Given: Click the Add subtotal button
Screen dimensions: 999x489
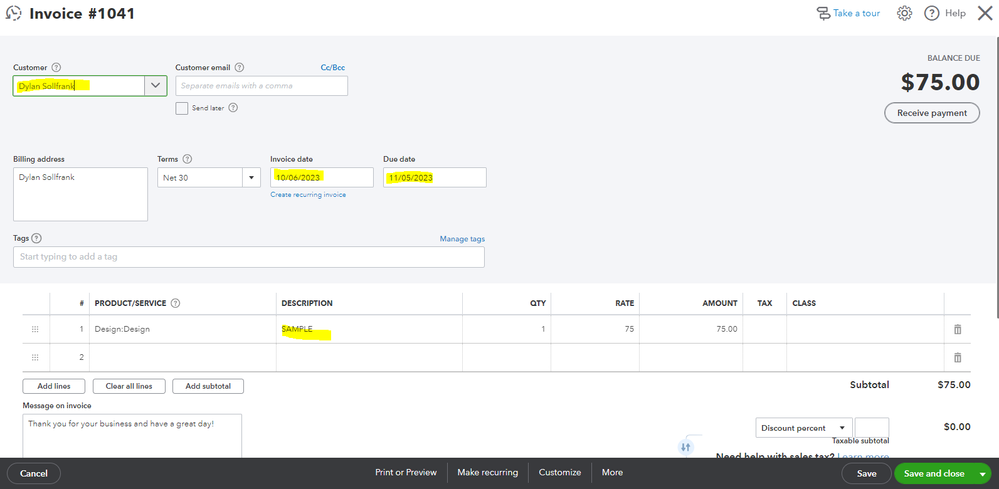Looking at the screenshot, I should [207, 386].
